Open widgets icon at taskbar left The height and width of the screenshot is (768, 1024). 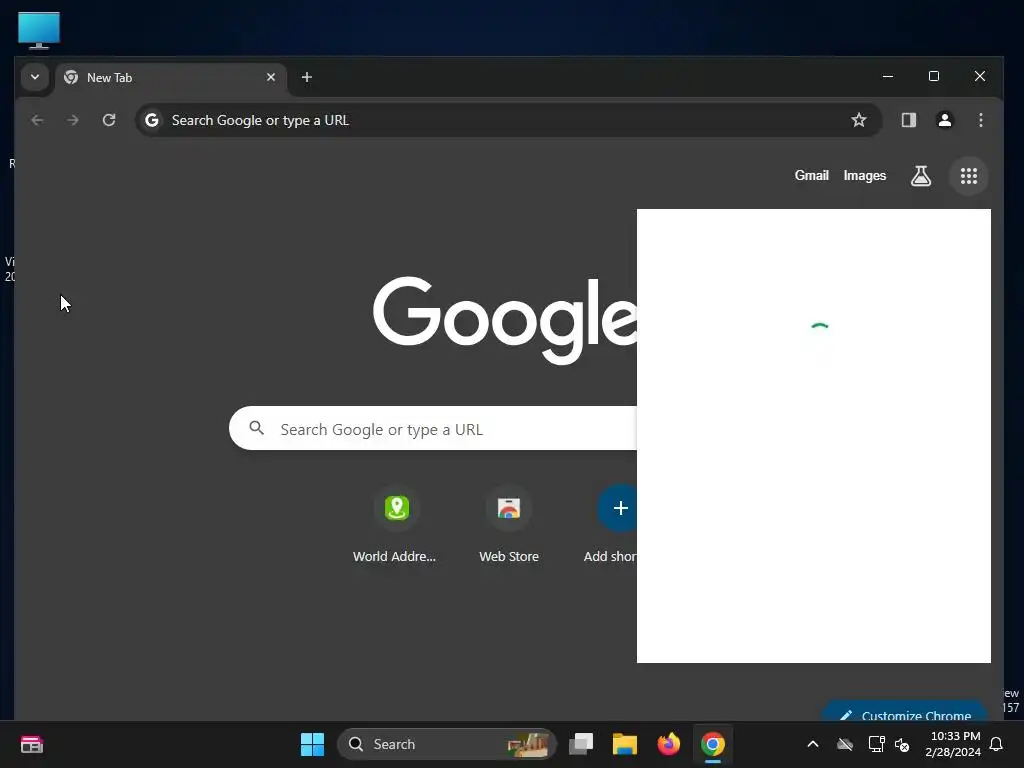(x=31, y=744)
